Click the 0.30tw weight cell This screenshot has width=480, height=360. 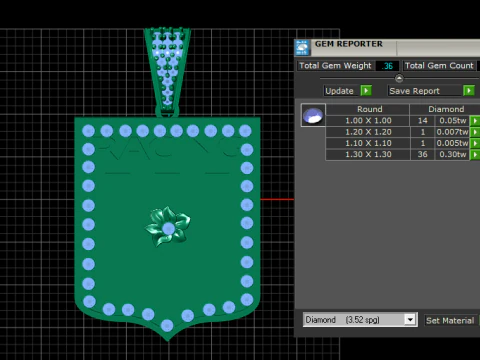(452, 155)
